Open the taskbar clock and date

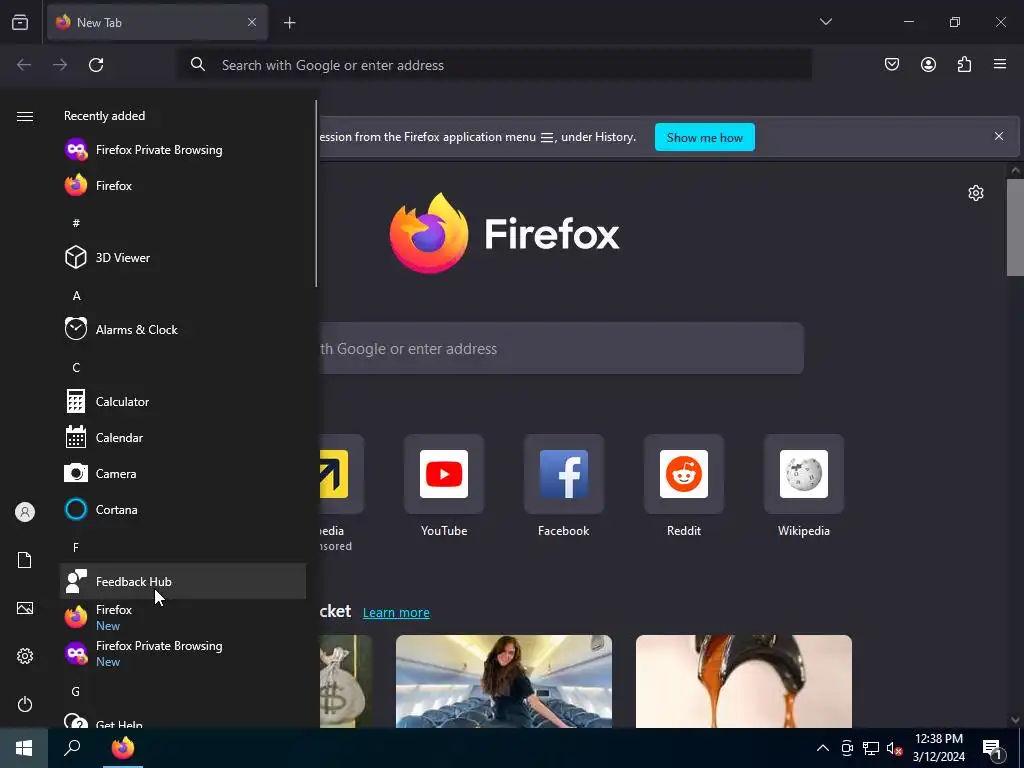938,748
